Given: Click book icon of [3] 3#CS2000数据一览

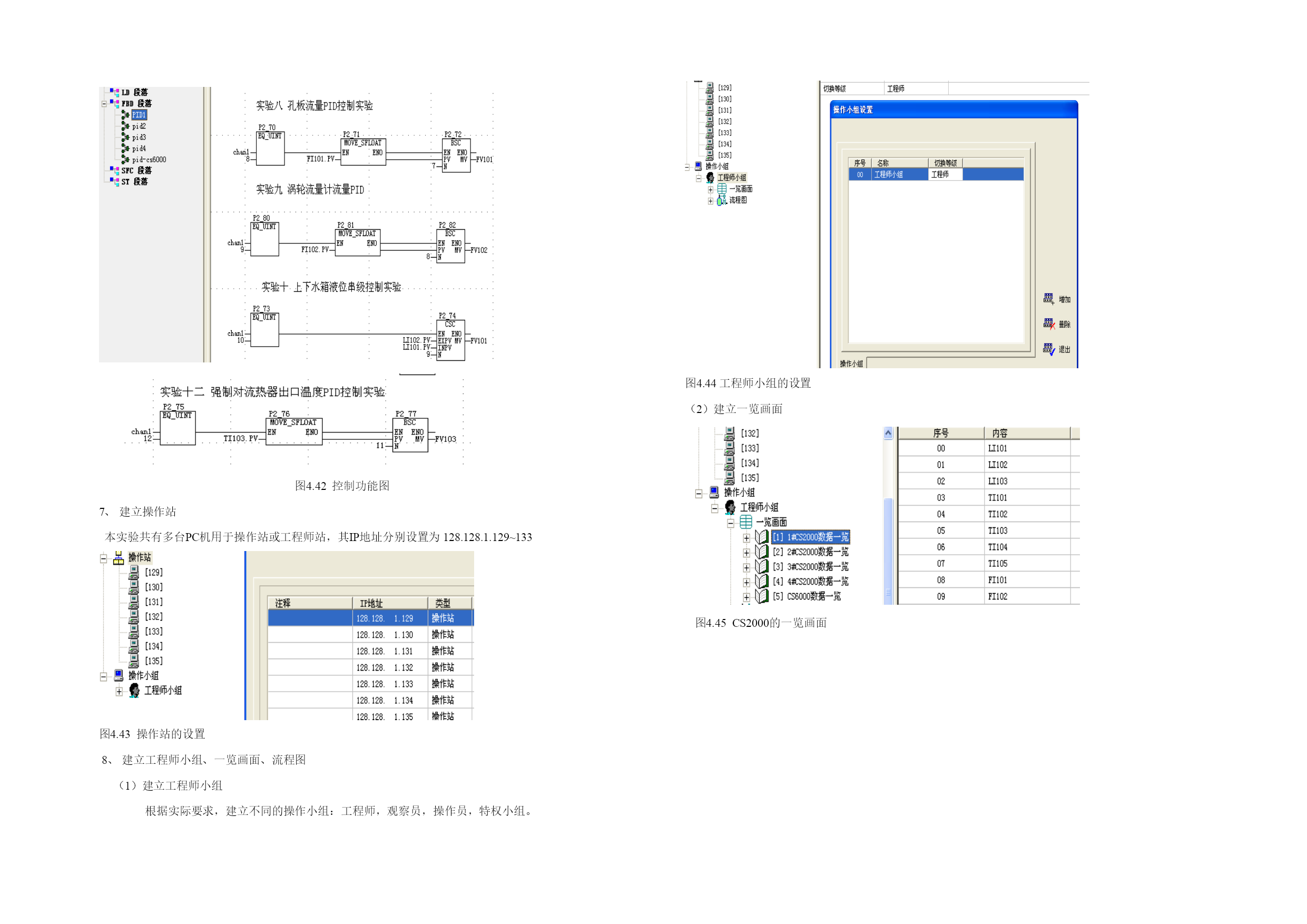Looking at the screenshot, I should [x=762, y=566].
